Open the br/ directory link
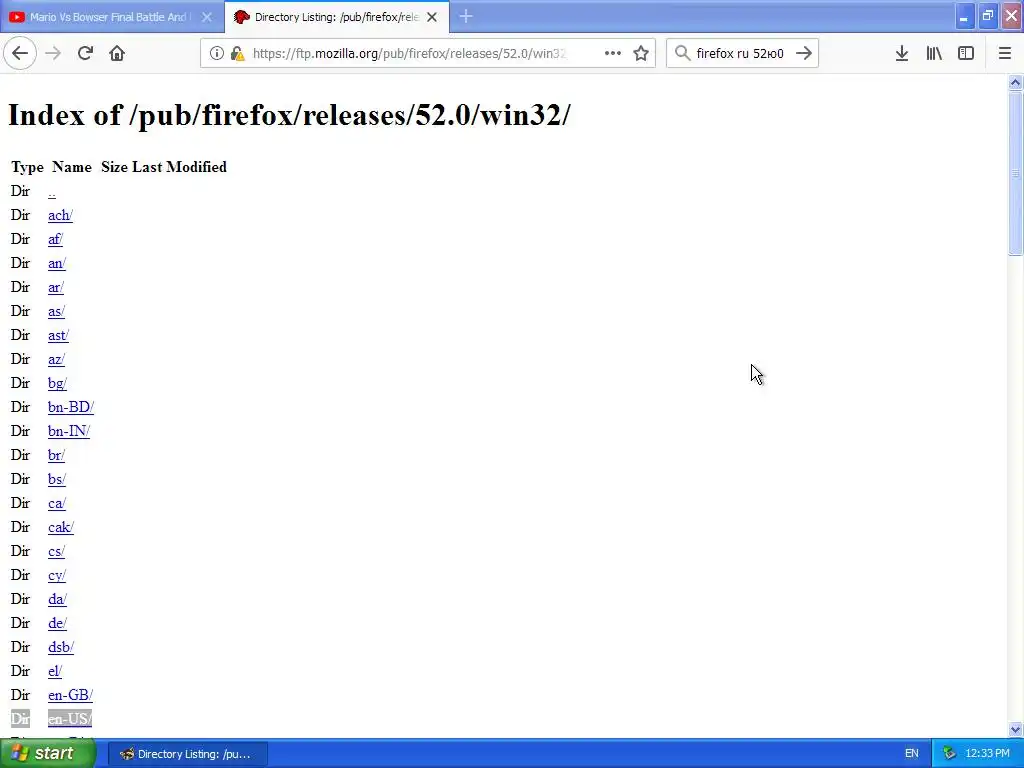This screenshot has width=1024, height=768. (x=56, y=455)
